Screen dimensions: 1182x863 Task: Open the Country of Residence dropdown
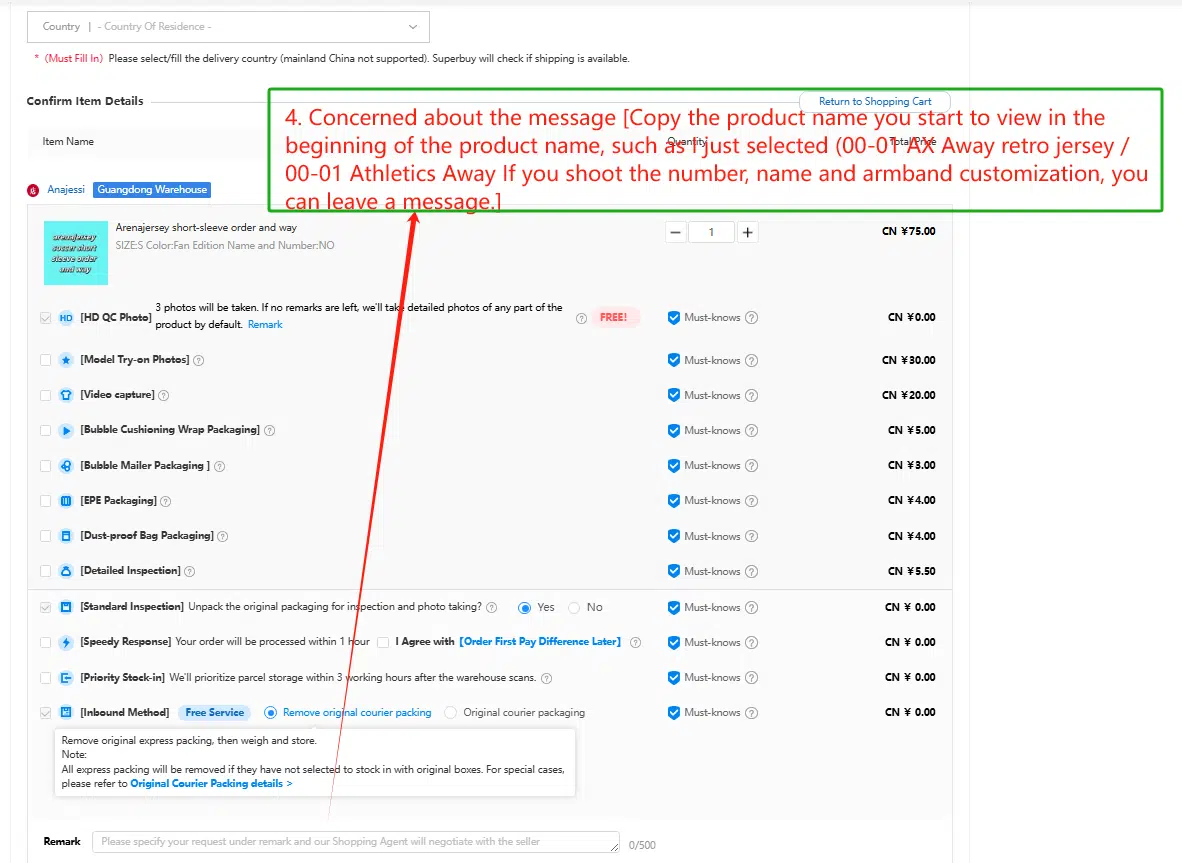point(228,26)
